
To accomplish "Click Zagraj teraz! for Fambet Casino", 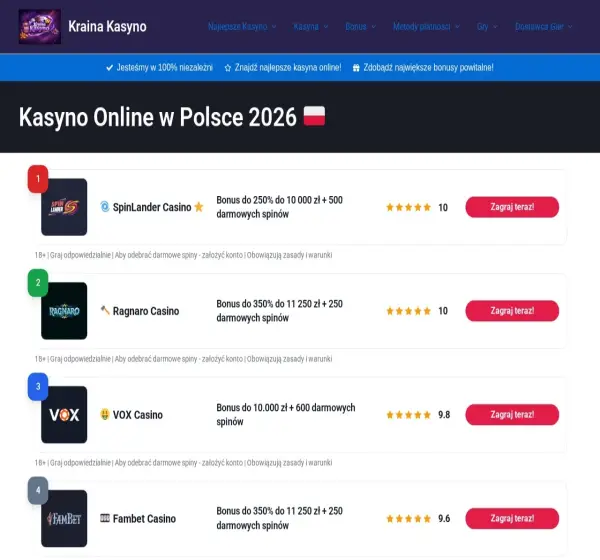I will click(512, 518).
